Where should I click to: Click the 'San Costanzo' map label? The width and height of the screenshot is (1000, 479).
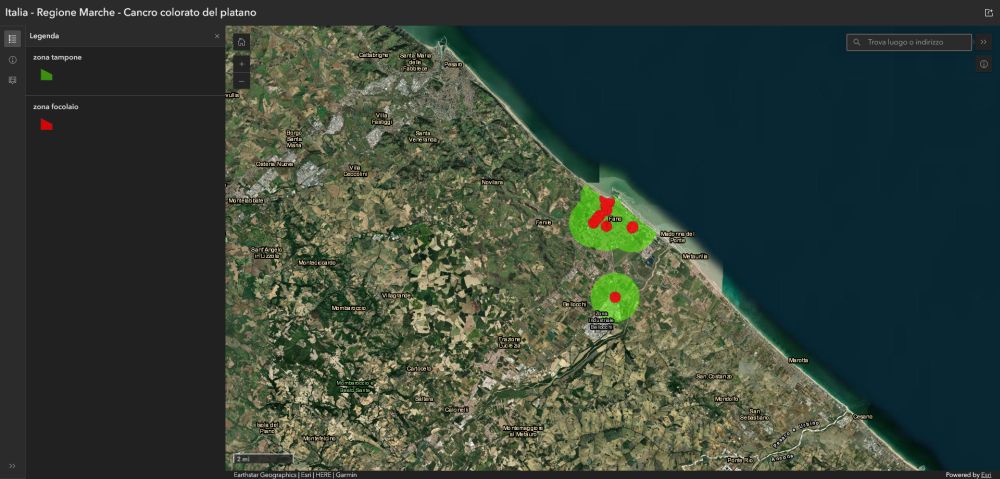[x=714, y=376]
